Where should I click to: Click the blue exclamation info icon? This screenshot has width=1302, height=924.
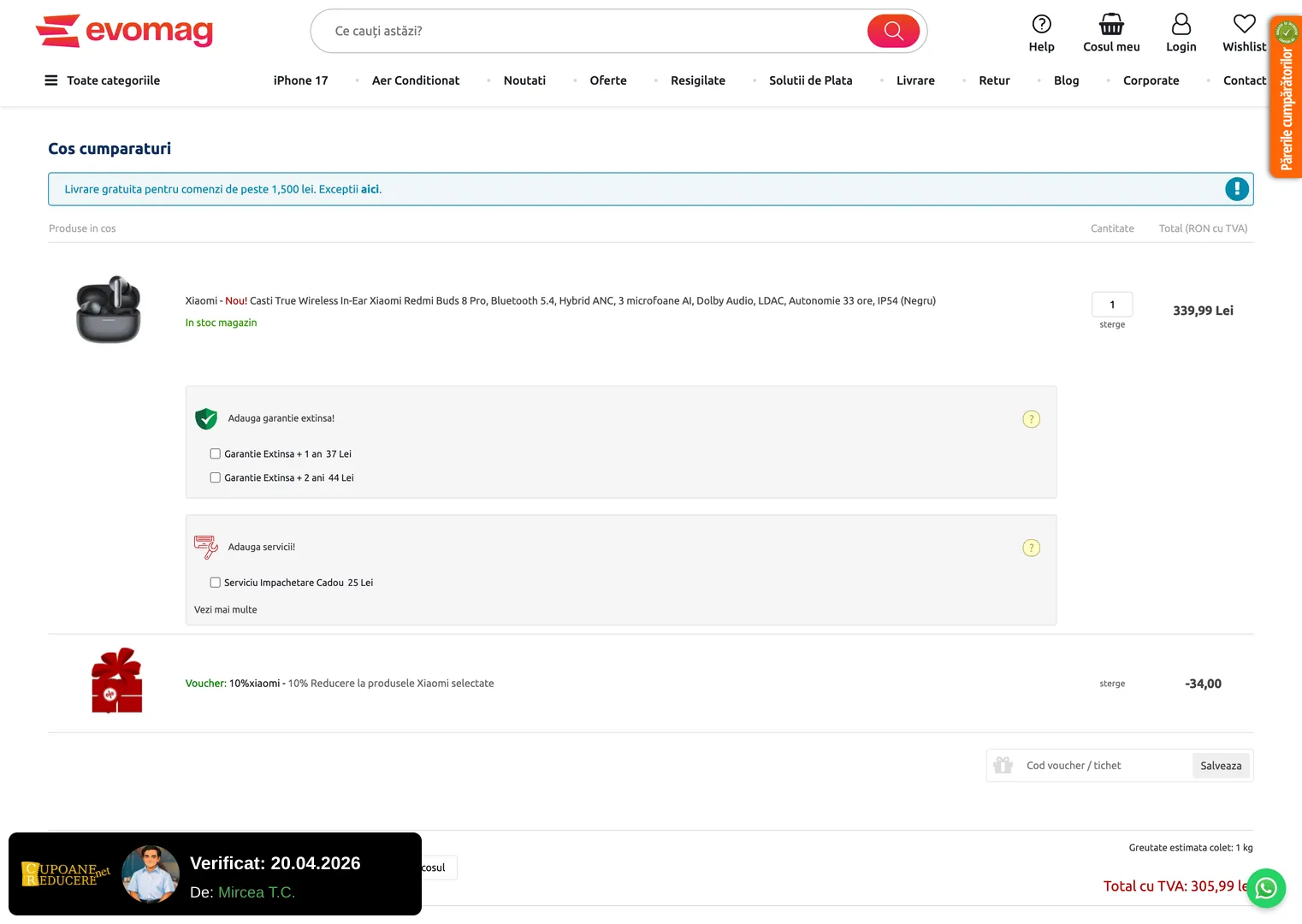(1236, 189)
